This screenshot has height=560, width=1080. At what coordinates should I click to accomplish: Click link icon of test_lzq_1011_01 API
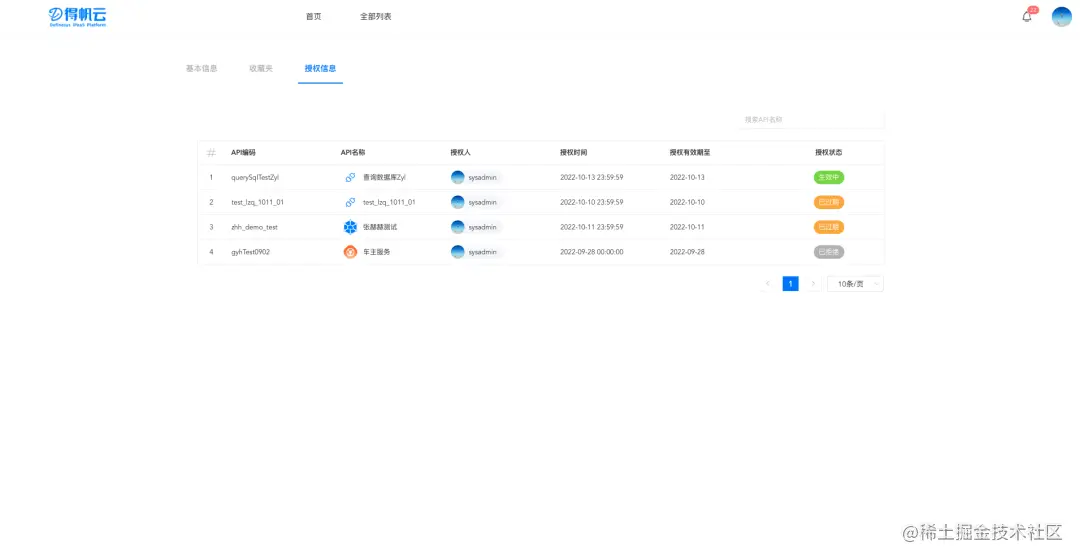click(350, 202)
